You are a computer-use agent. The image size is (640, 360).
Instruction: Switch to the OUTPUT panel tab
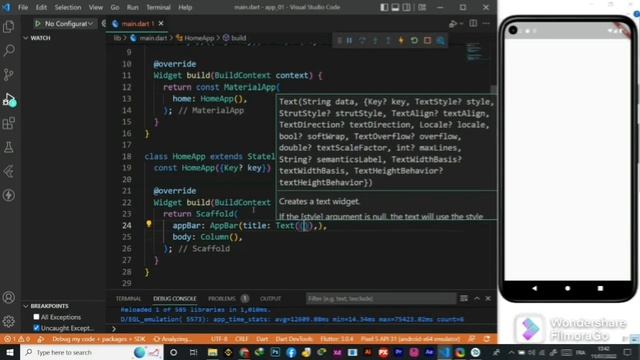[270, 299]
